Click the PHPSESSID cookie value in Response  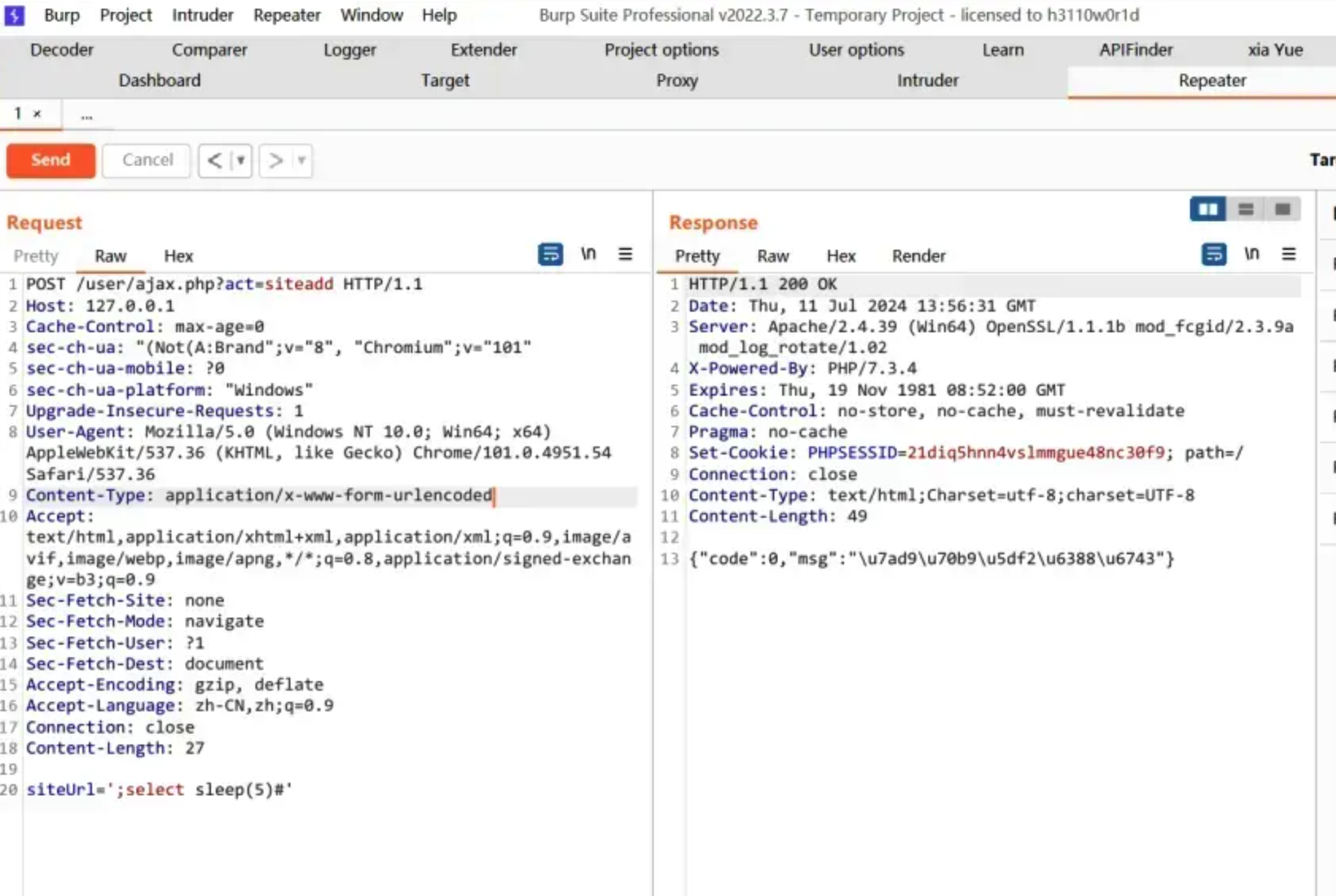1035,453
